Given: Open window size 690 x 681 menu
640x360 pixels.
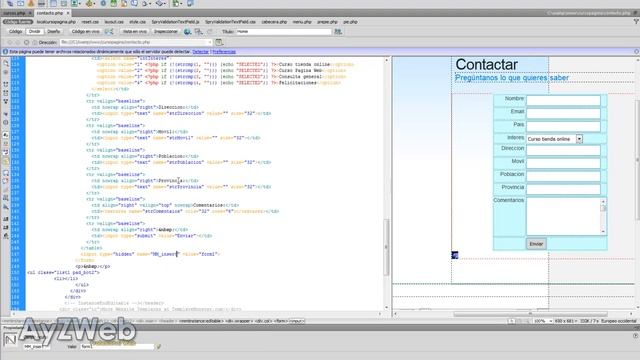Looking at the screenshot, I should coord(566,321).
